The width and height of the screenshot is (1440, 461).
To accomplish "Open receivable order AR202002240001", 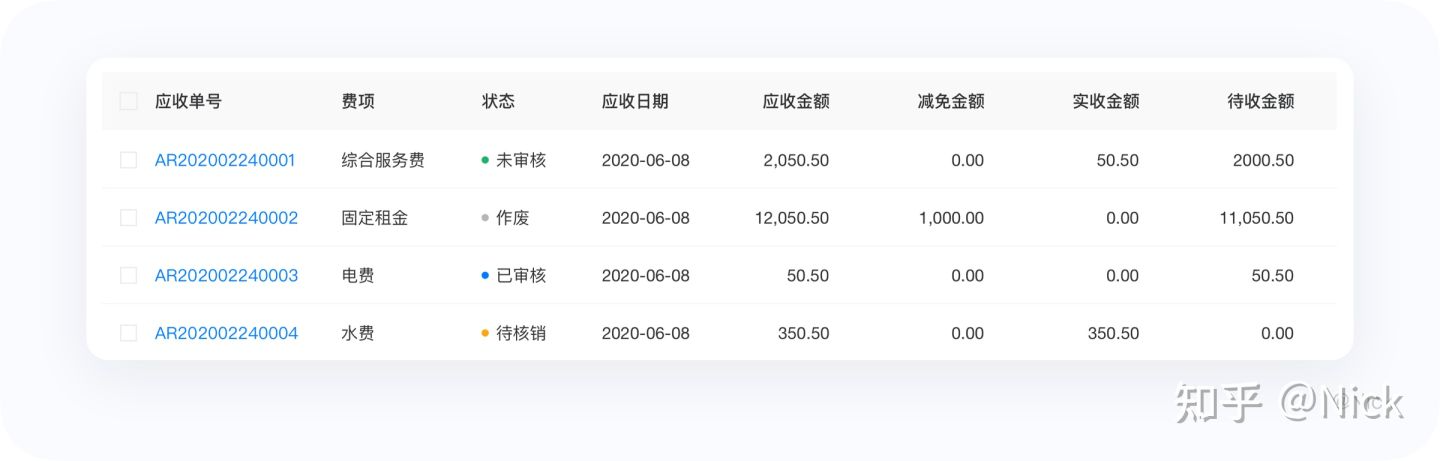I will click(x=225, y=160).
